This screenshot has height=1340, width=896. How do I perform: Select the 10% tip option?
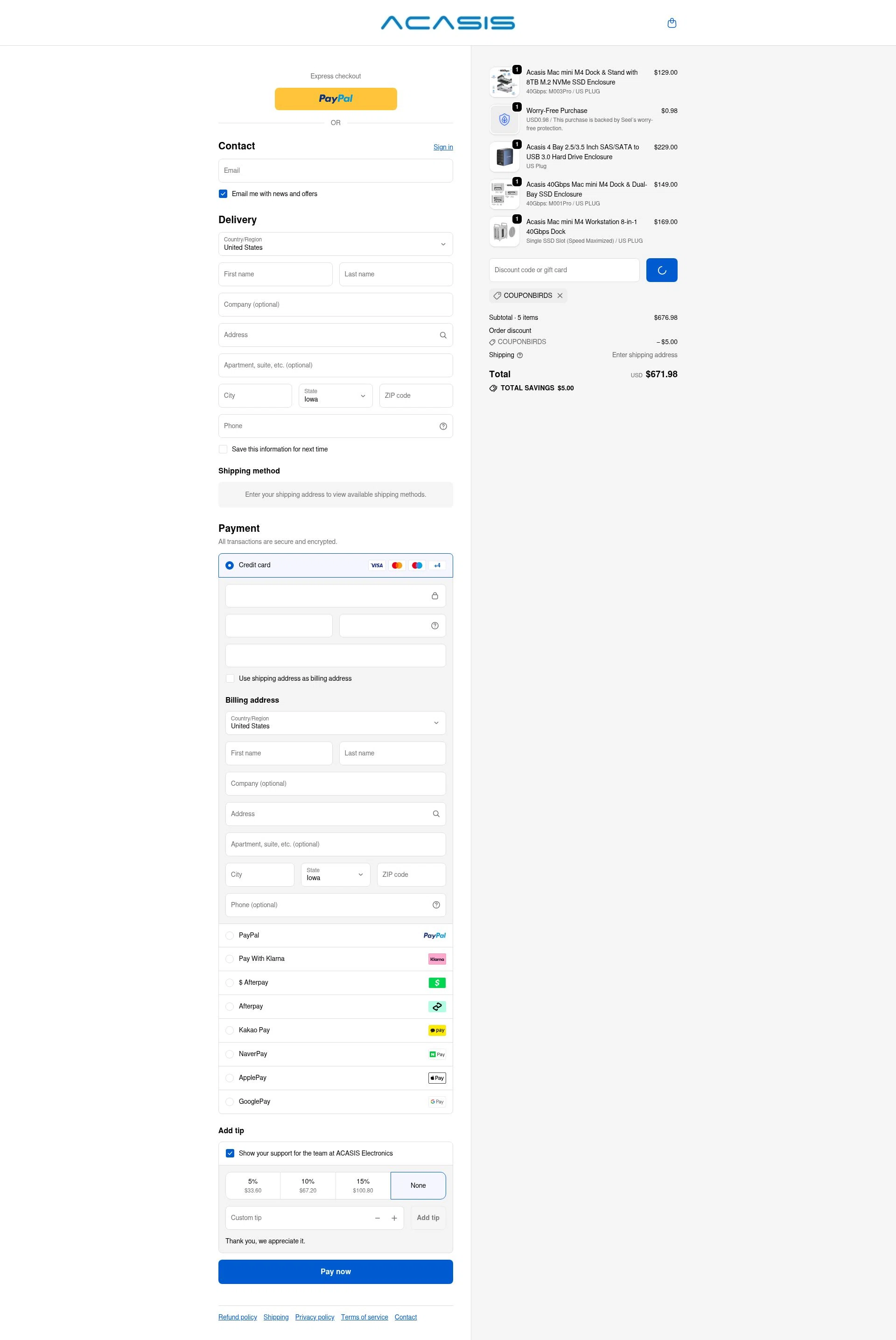tap(308, 1185)
